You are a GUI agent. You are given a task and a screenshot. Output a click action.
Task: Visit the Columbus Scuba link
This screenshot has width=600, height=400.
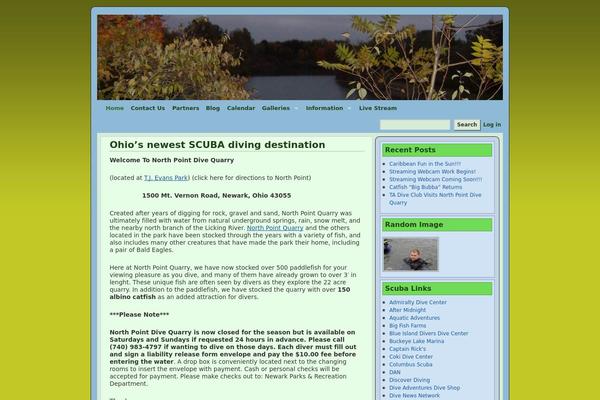(411, 364)
